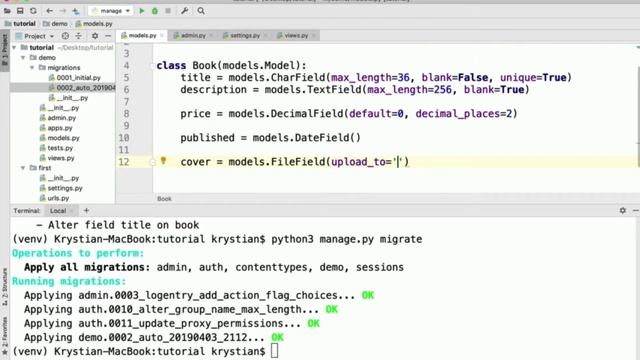This screenshot has width=640, height=360.
Task: Collapse the tutorial root folder
Action: click(x=14, y=47)
